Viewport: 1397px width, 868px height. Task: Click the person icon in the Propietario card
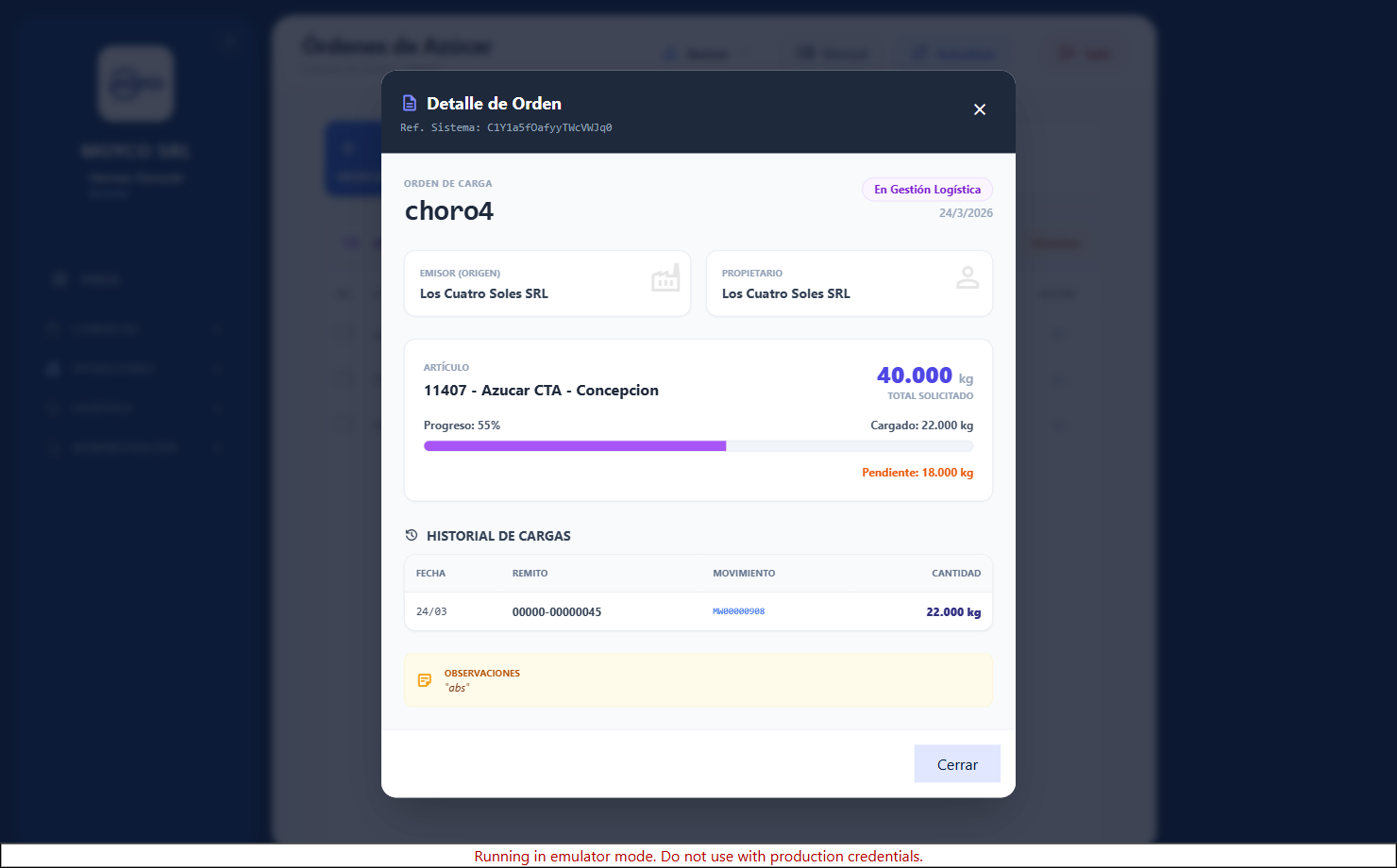[x=968, y=277]
